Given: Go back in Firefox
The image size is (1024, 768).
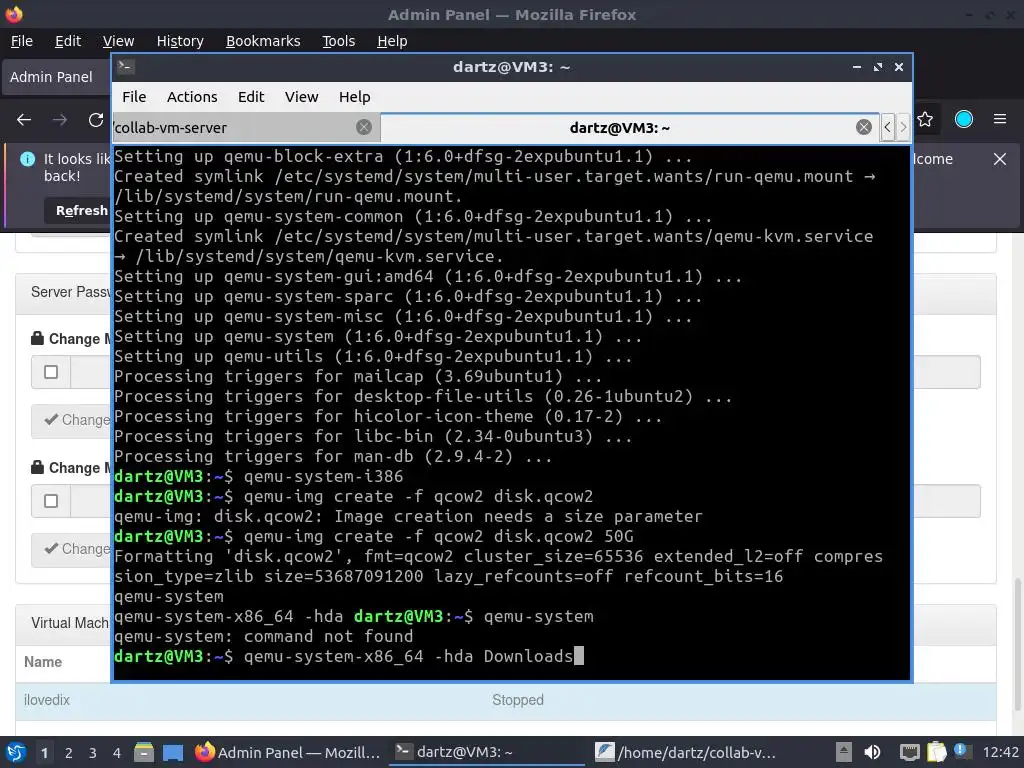Looking at the screenshot, I should click(24, 120).
